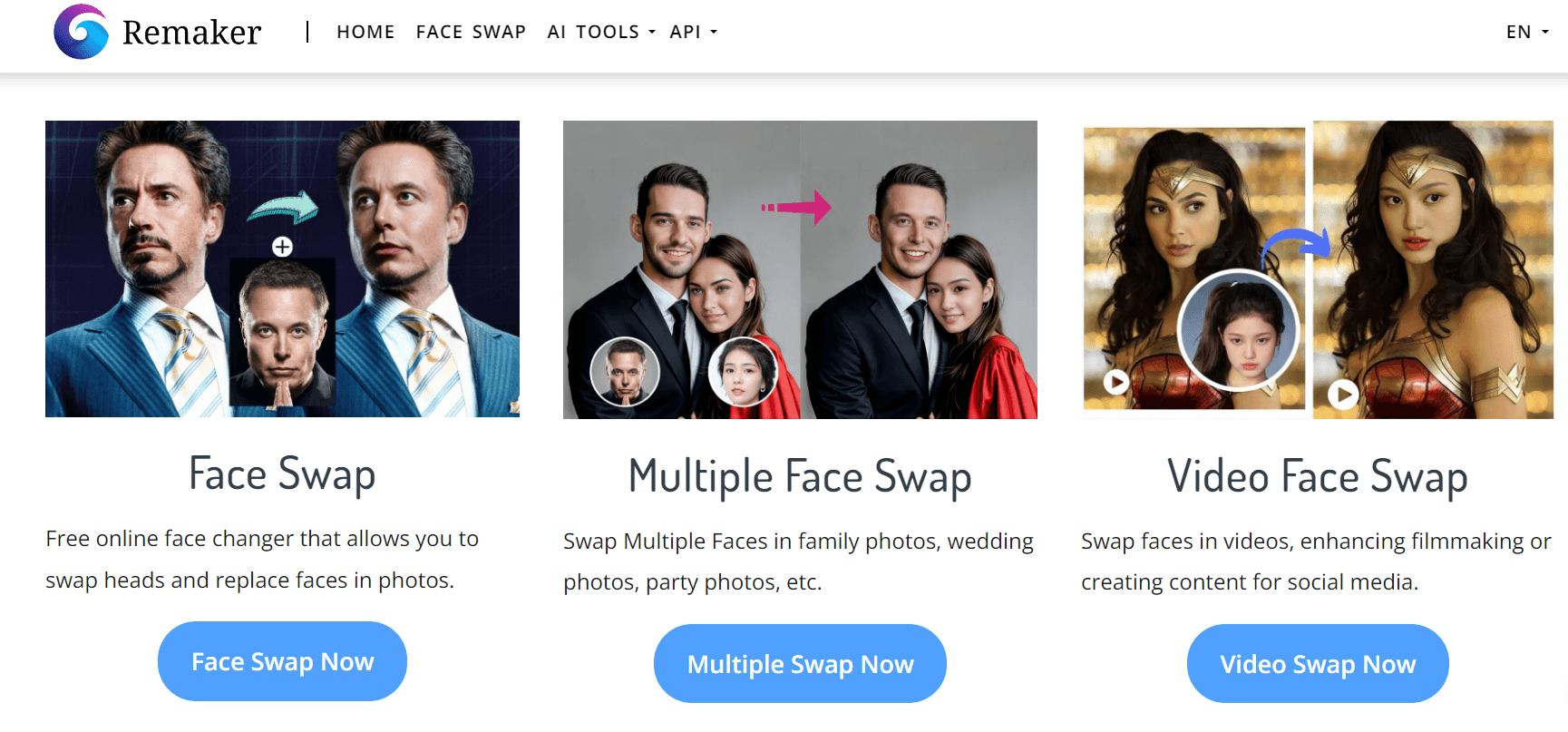Open the Face Swap nav item
The width and height of the screenshot is (1568, 732).
471,32
